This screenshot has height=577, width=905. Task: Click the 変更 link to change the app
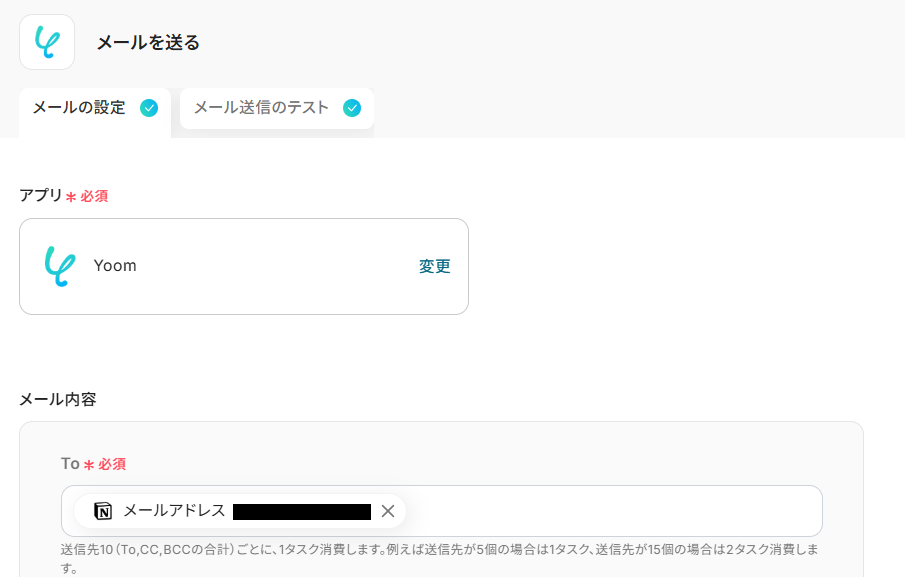point(435,266)
